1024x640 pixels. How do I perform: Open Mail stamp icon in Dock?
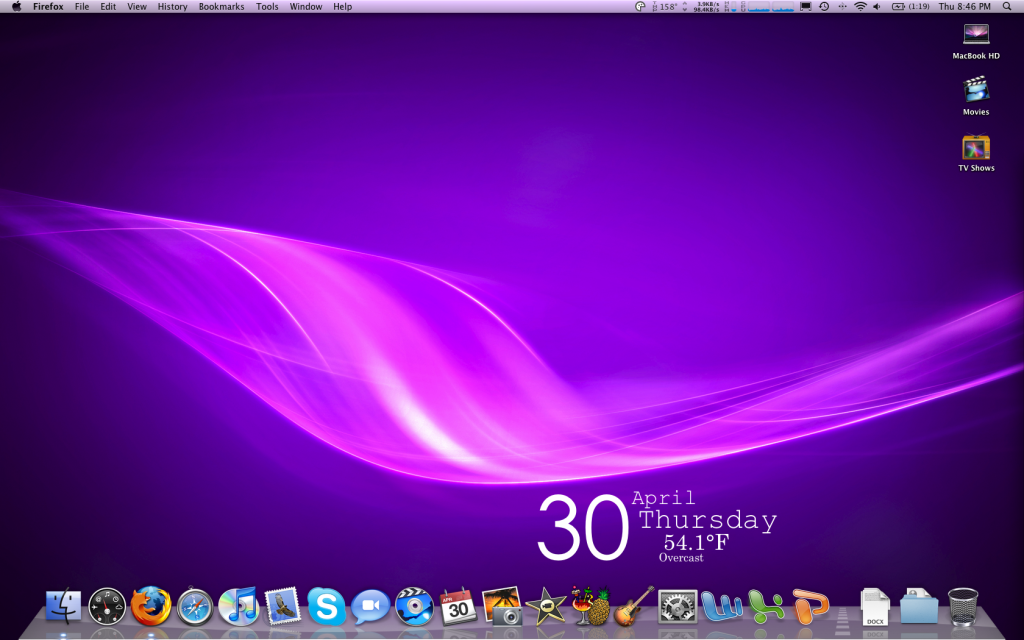tap(282, 607)
